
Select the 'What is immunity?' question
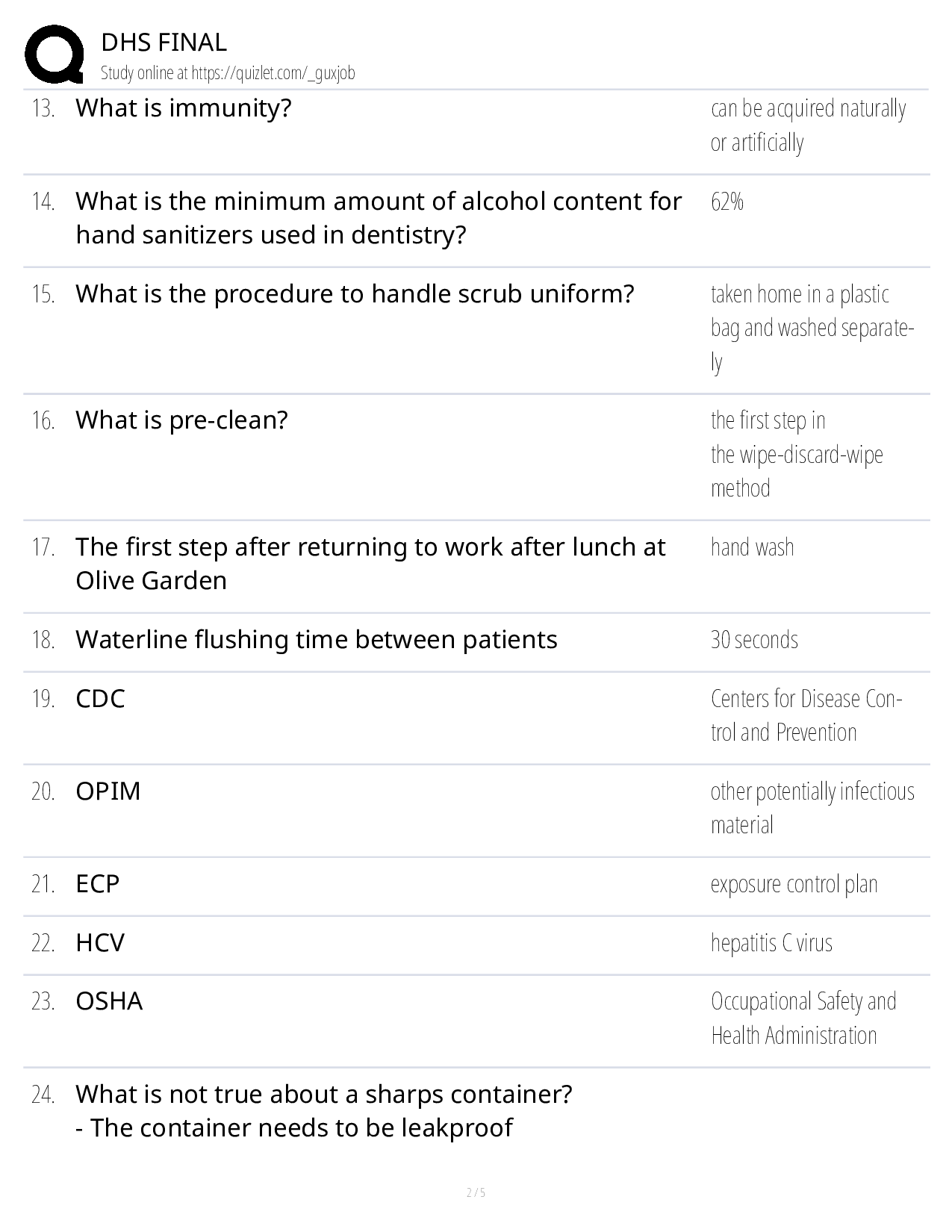(184, 108)
